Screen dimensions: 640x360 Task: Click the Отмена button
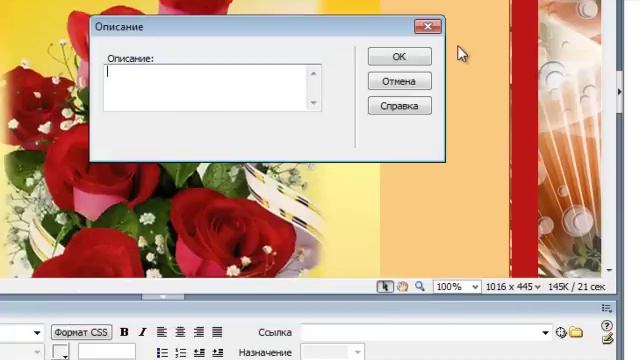point(400,81)
